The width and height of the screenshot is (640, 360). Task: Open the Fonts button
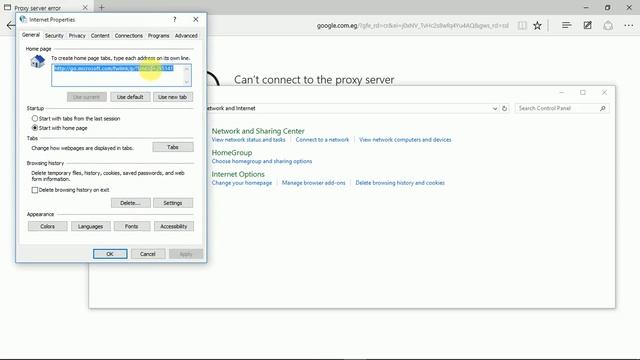131,226
